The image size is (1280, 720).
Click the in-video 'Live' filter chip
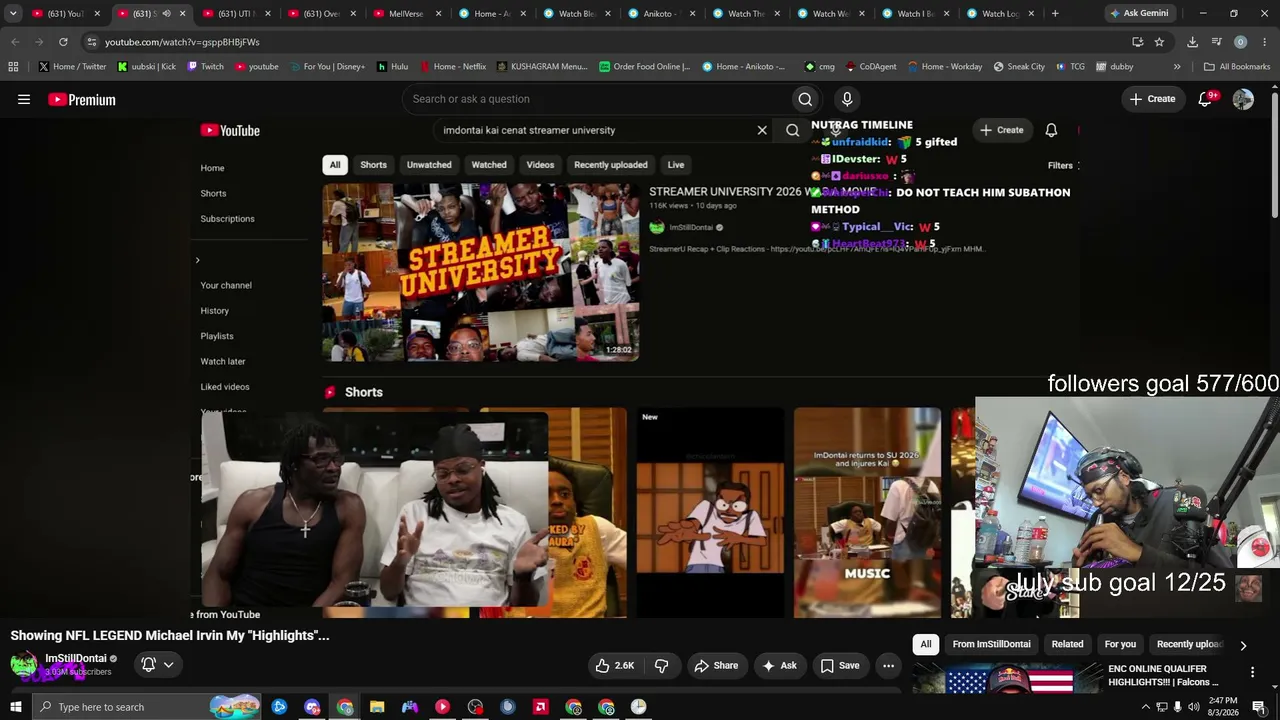(676, 165)
